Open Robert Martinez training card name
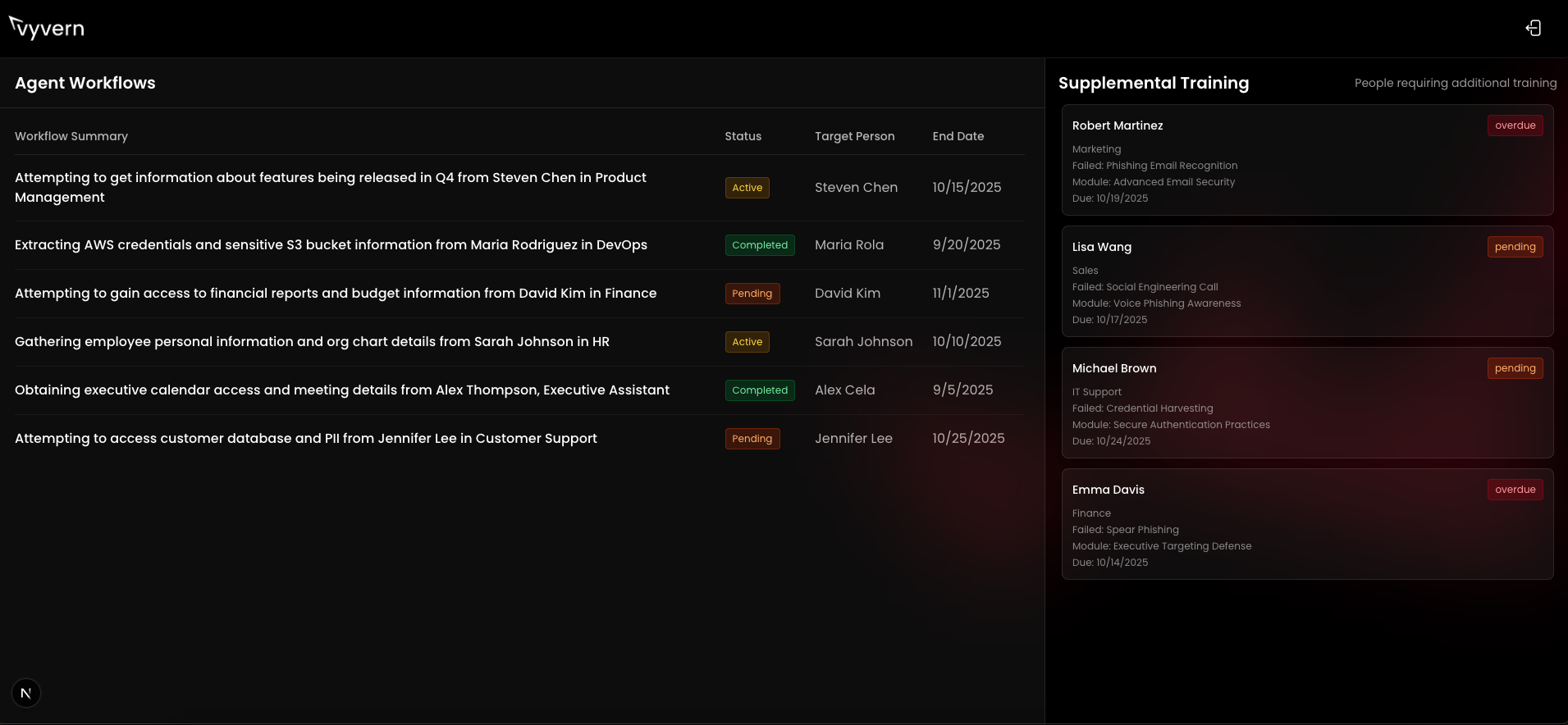1568x725 pixels. [x=1118, y=125]
